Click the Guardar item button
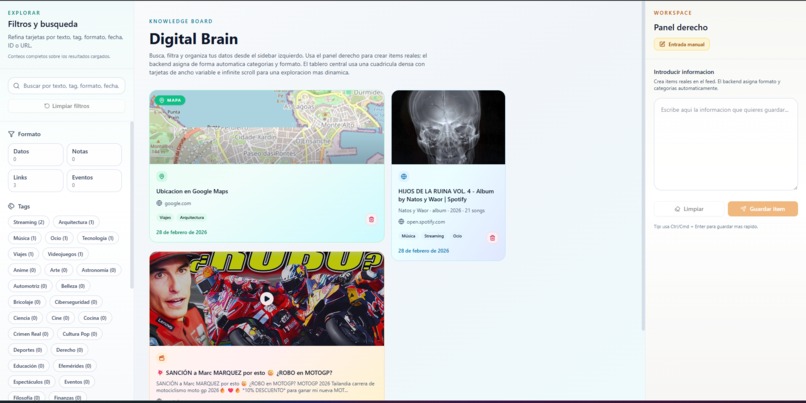 click(x=763, y=209)
